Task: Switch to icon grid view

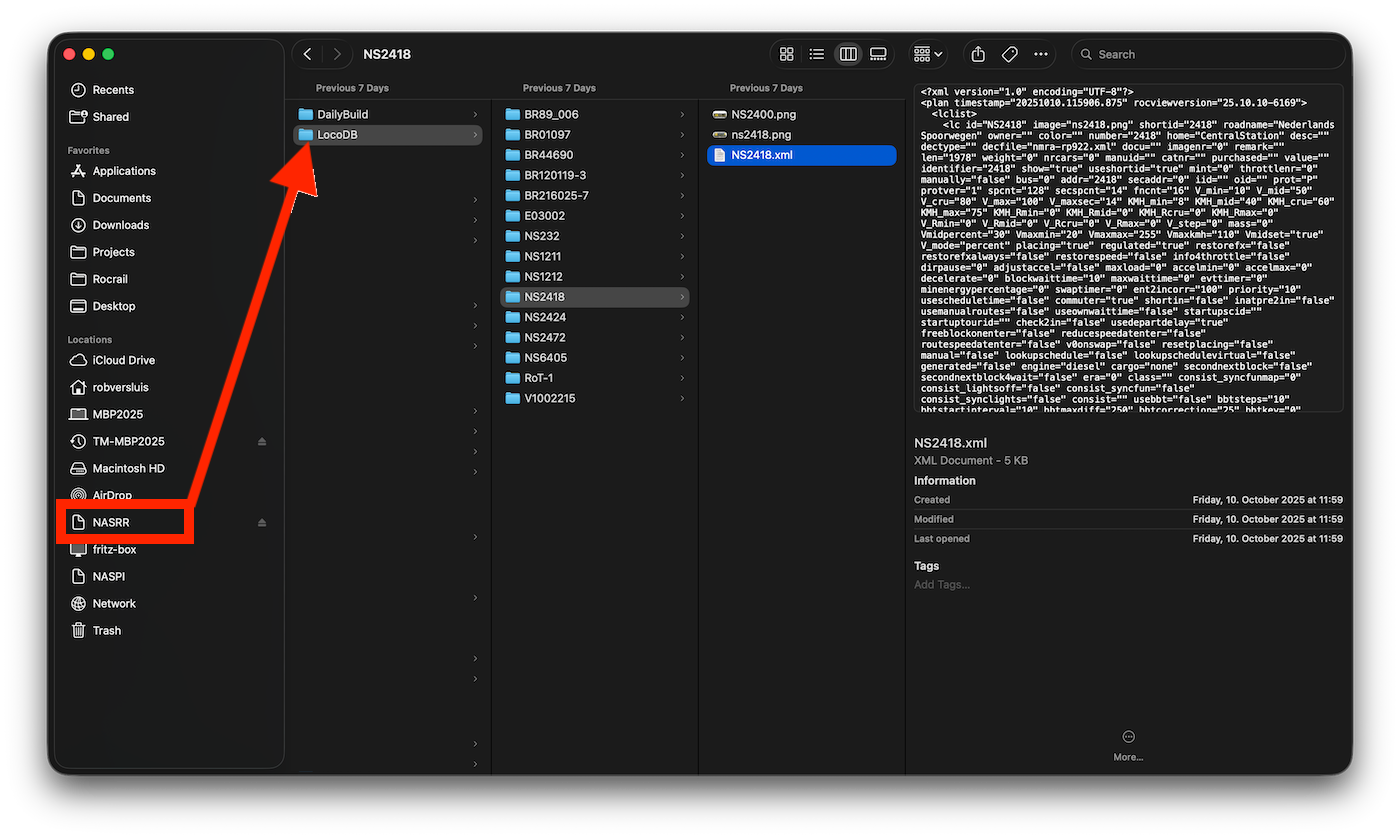Action: 787,54
